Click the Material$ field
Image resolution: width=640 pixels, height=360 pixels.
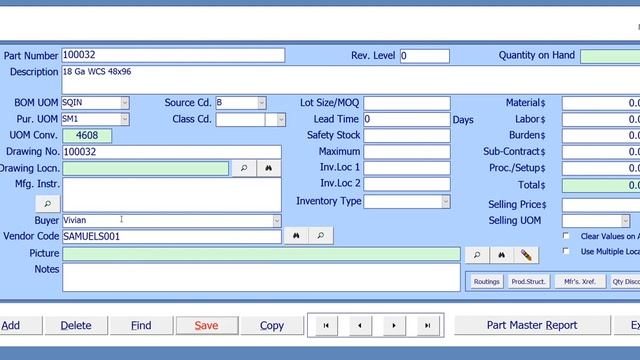pos(601,103)
